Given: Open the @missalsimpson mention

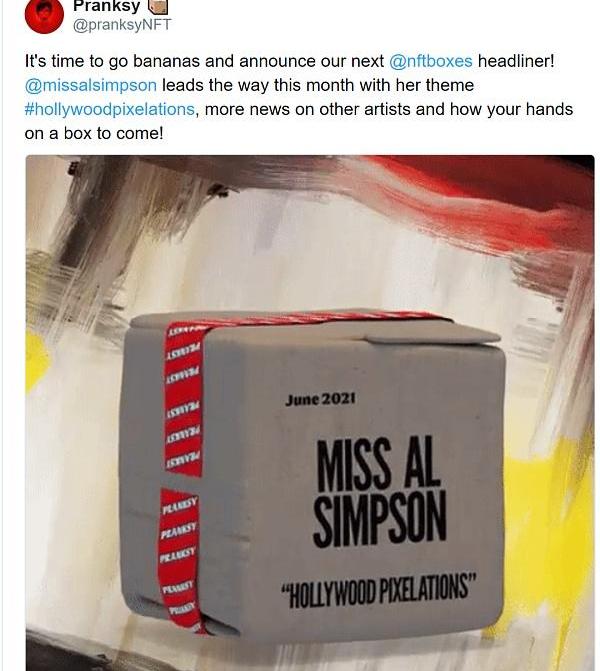Looking at the screenshot, I should 91,85.
